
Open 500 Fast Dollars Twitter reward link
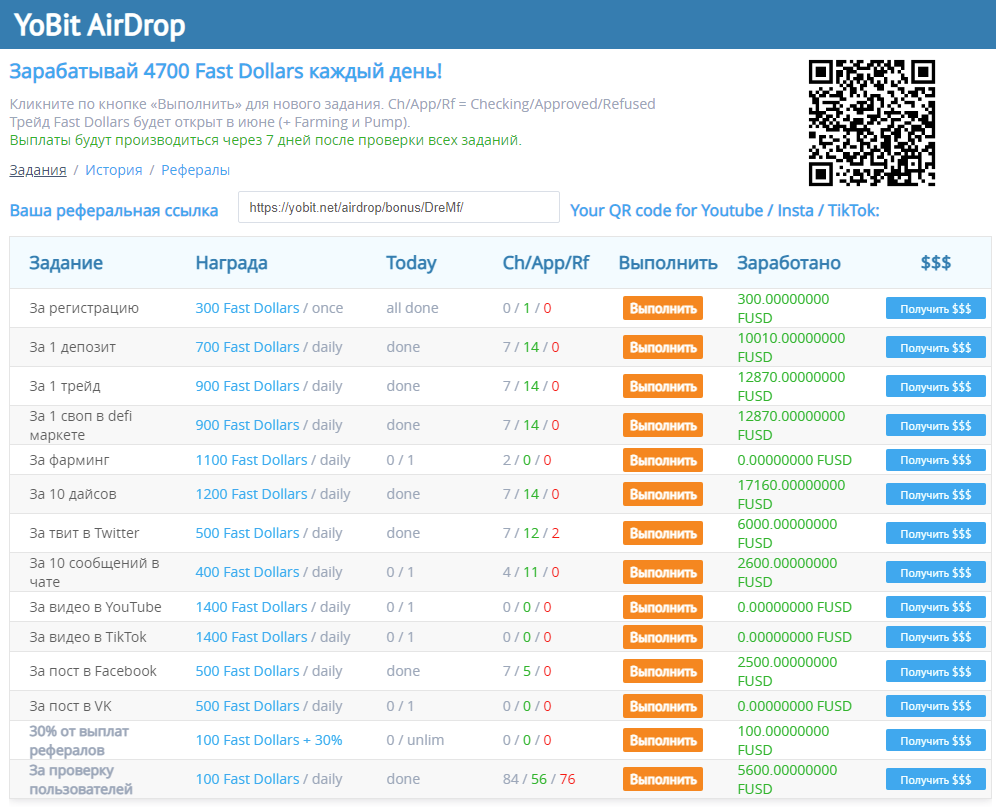[247, 533]
